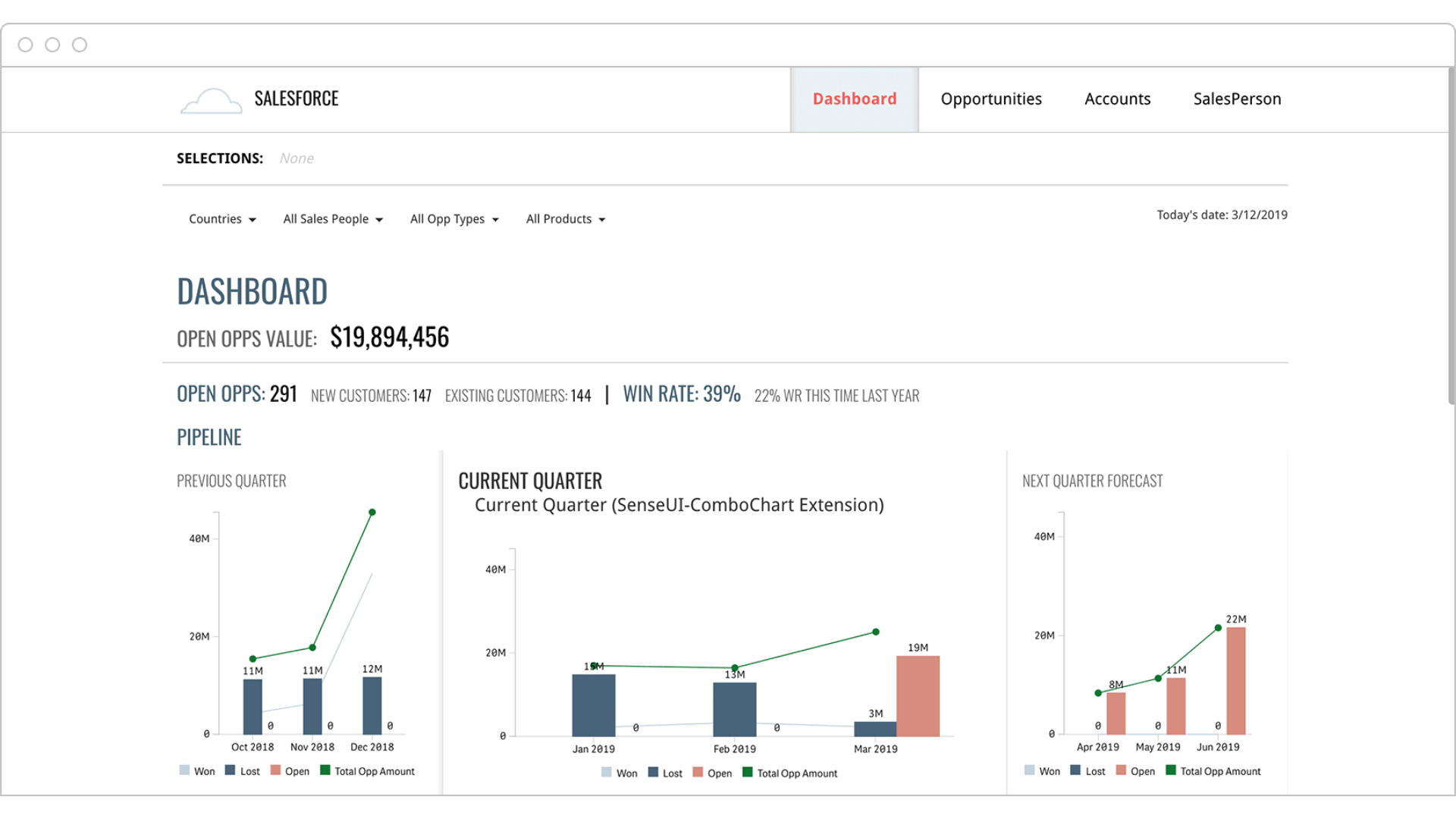This screenshot has width=1456, height=819.
Task: Expand the Countries filter dropdown
Action: coord(222,219)
